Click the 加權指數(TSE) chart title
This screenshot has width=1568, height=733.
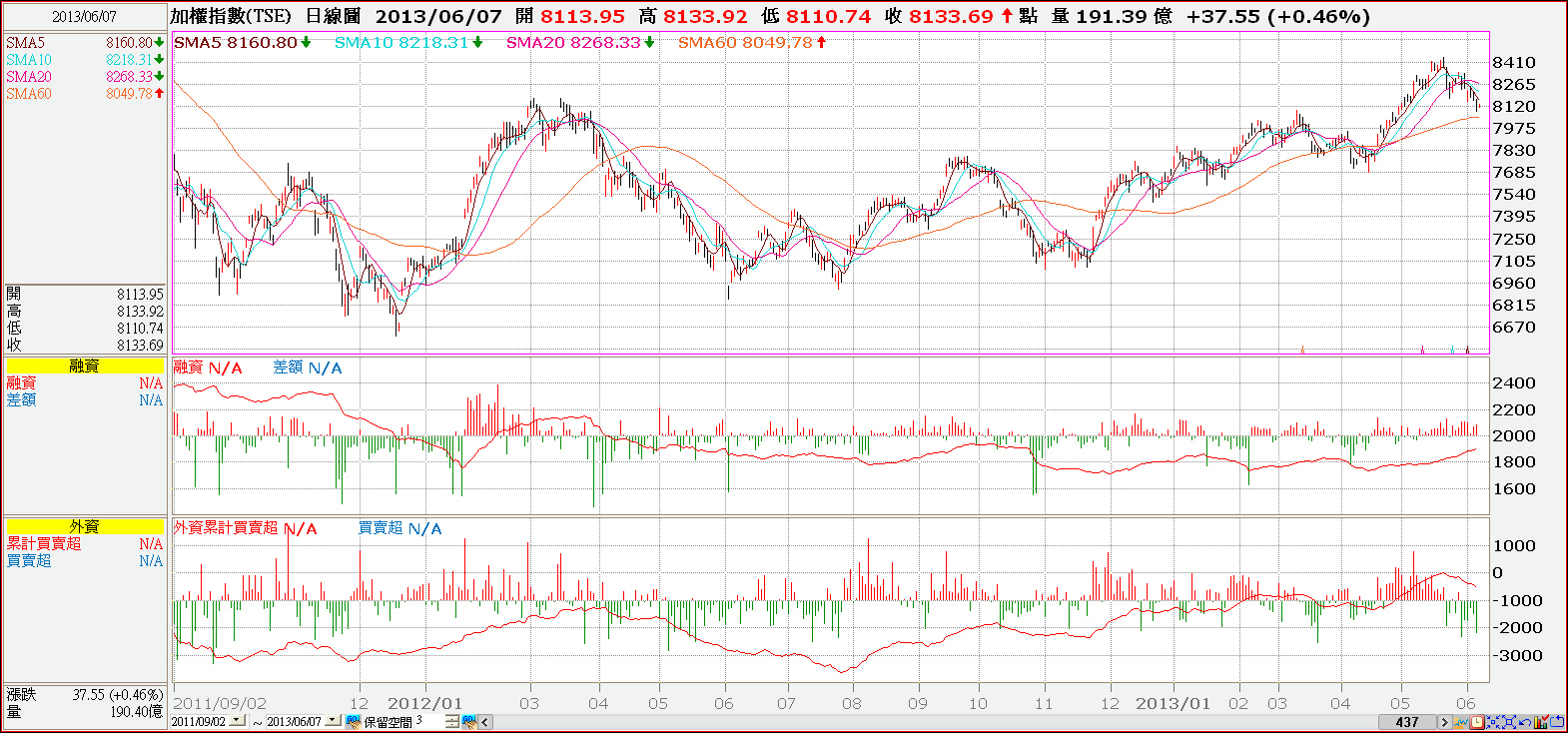(231, 16)
